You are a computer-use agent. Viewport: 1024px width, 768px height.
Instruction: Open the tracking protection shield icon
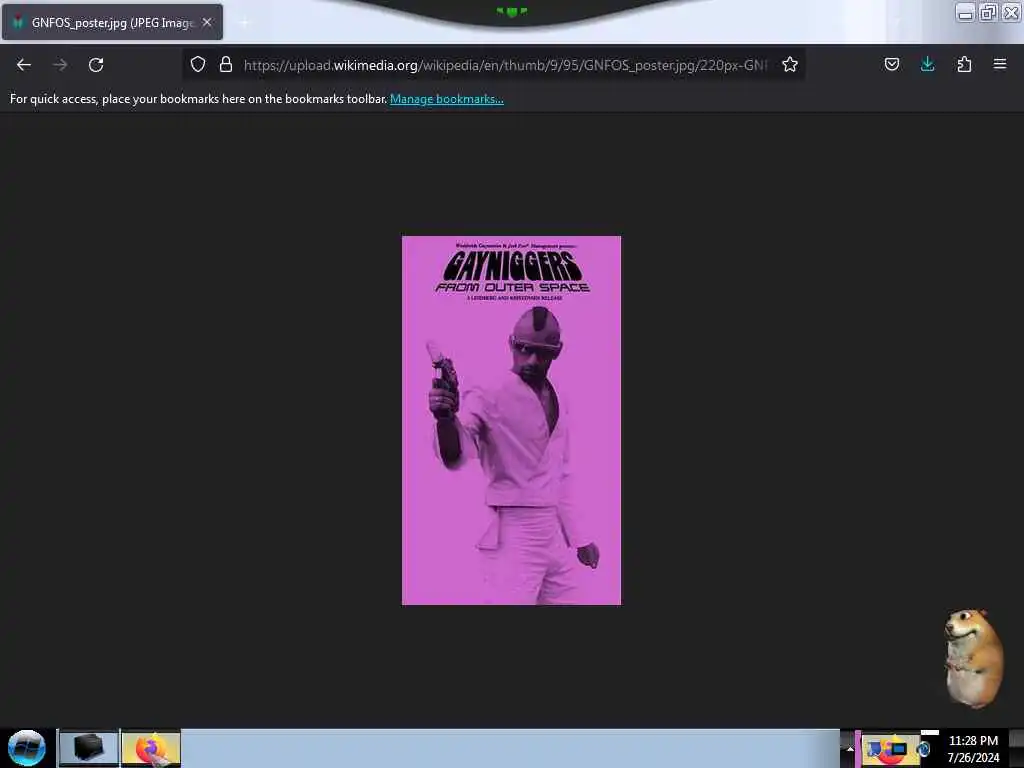tap(198, 64)
